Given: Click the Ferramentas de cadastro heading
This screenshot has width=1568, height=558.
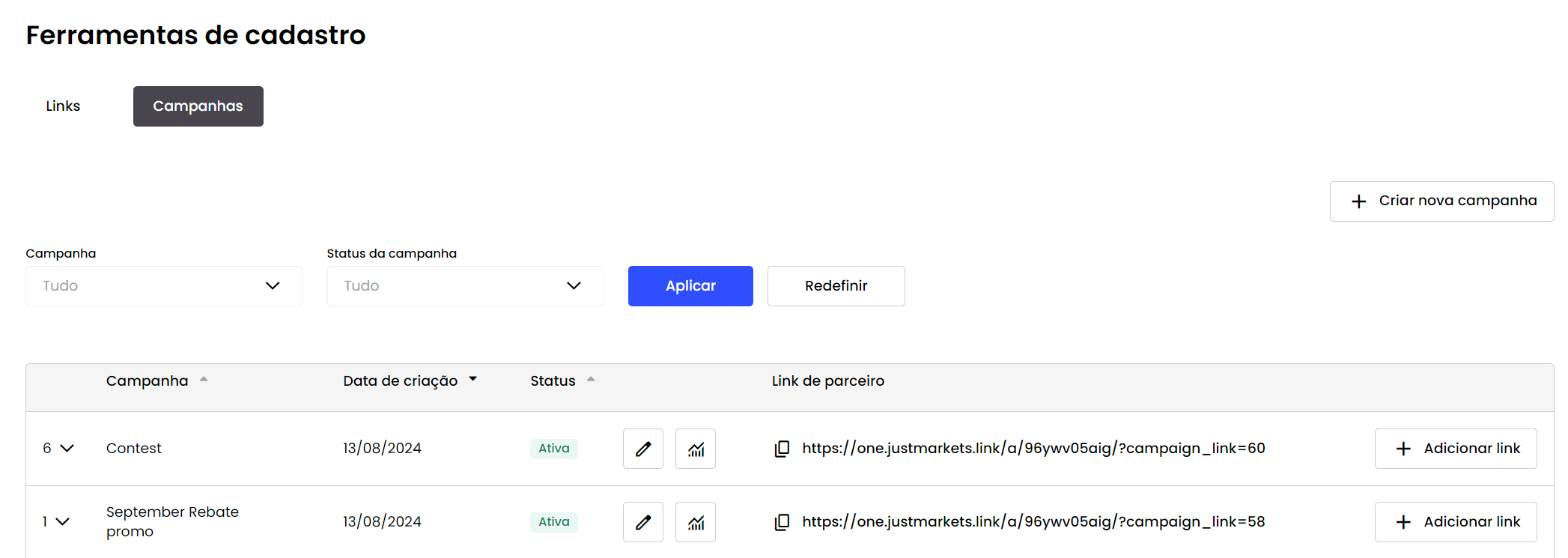Looking at the screenshot, I should 195,35.
